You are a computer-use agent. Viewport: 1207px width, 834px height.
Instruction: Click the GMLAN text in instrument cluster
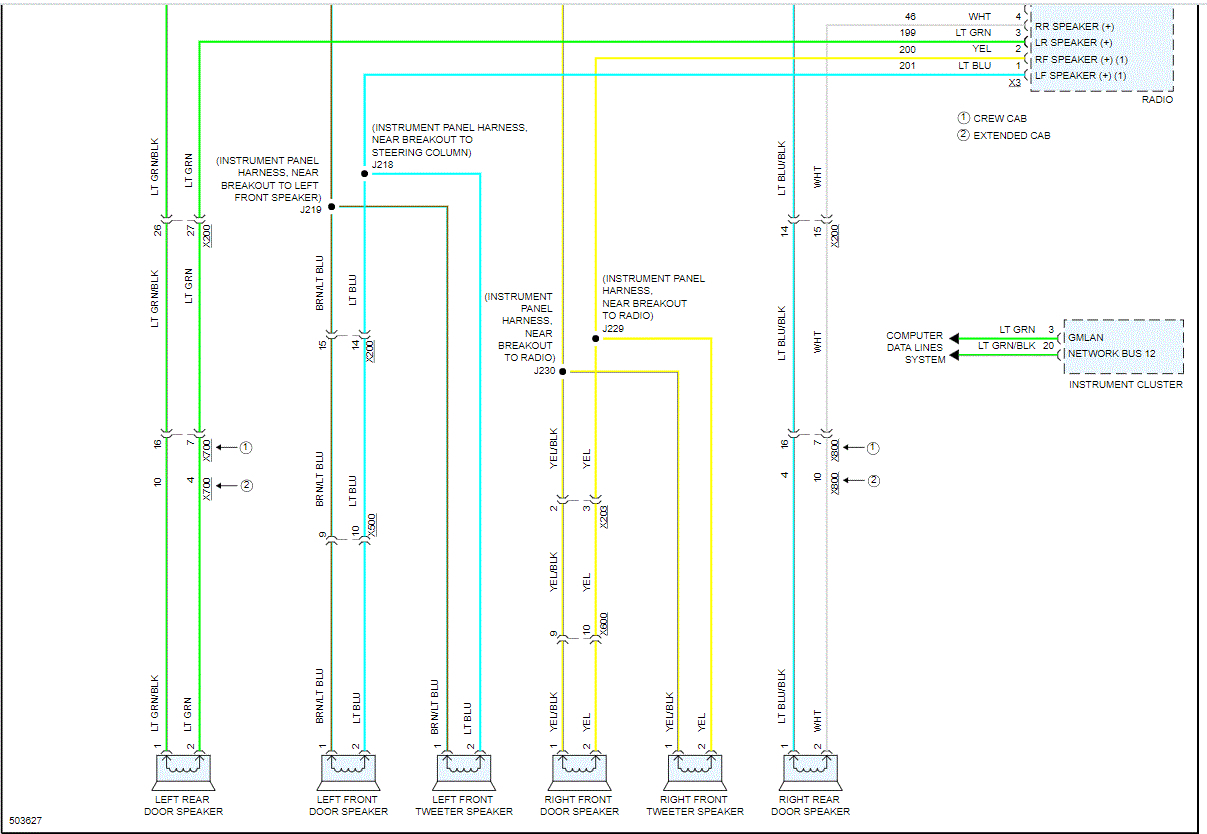point(1086,338)
